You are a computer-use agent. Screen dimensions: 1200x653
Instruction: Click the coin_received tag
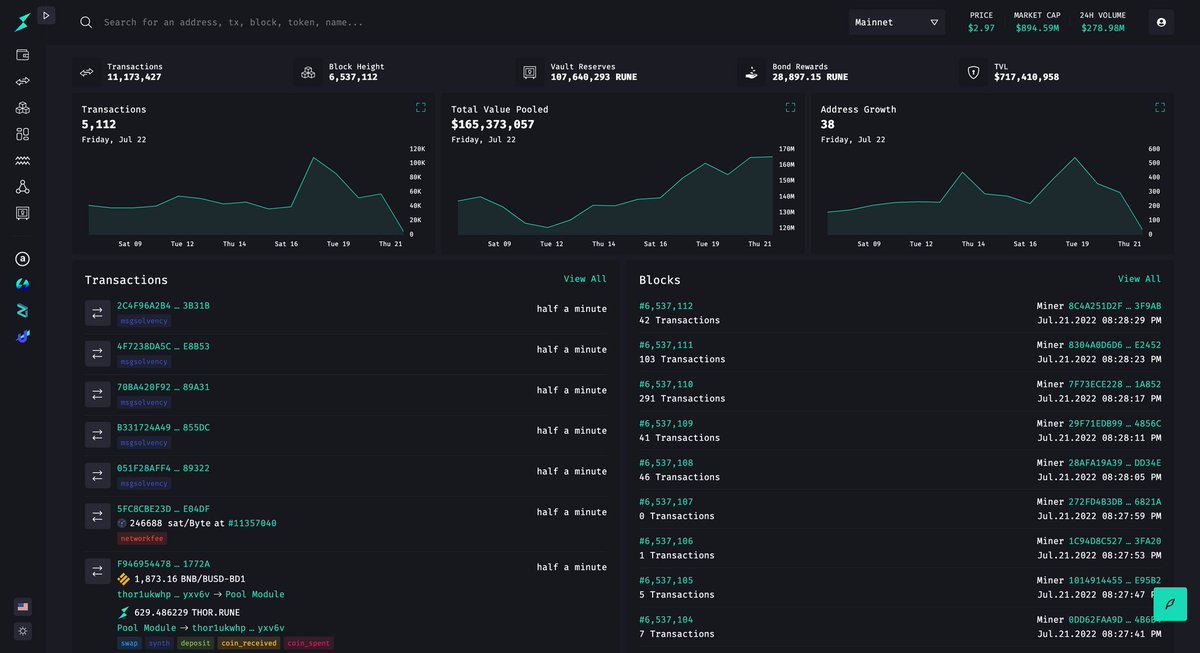tap(248, 643)
